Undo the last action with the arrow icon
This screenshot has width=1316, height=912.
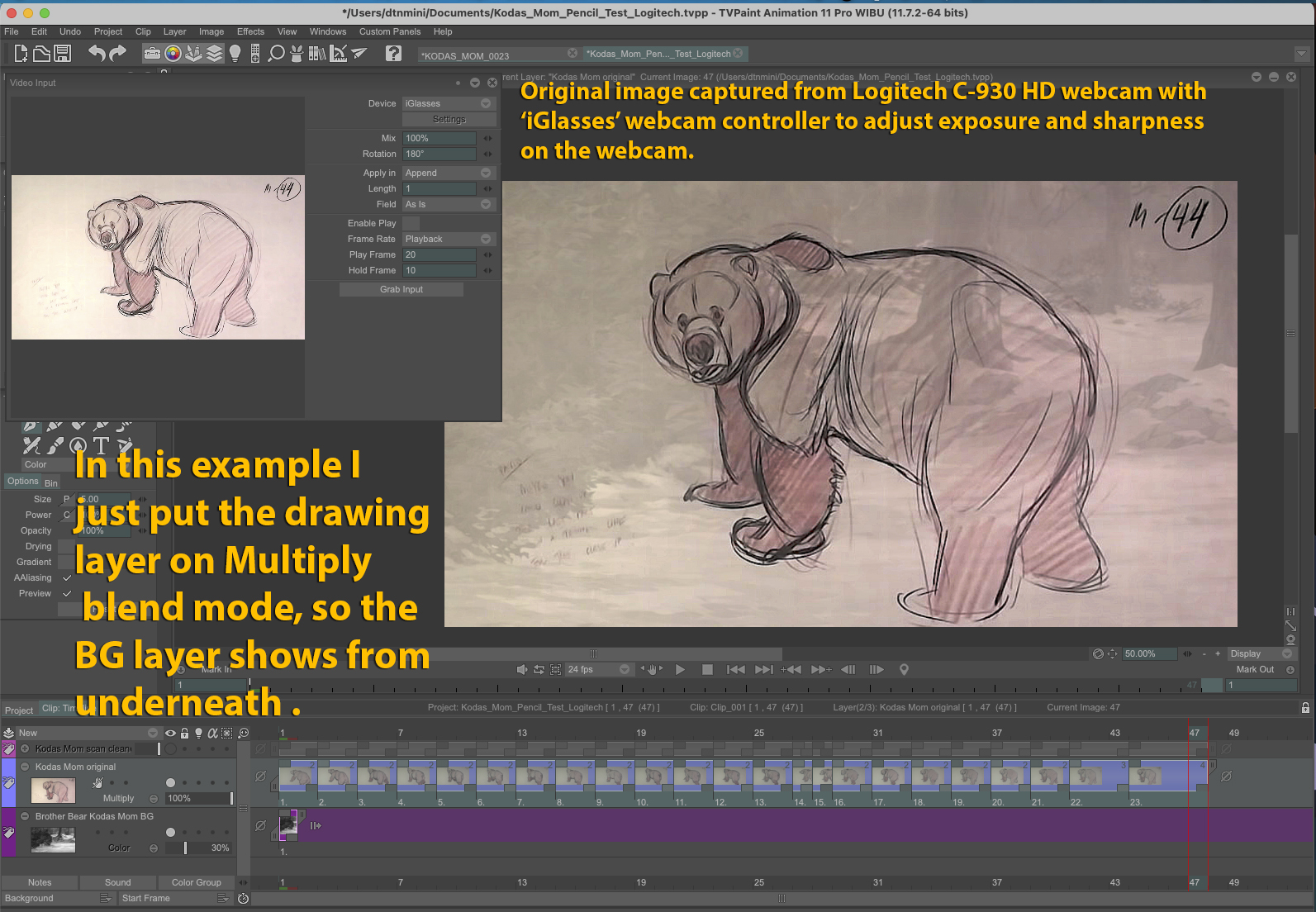point(97,54)
